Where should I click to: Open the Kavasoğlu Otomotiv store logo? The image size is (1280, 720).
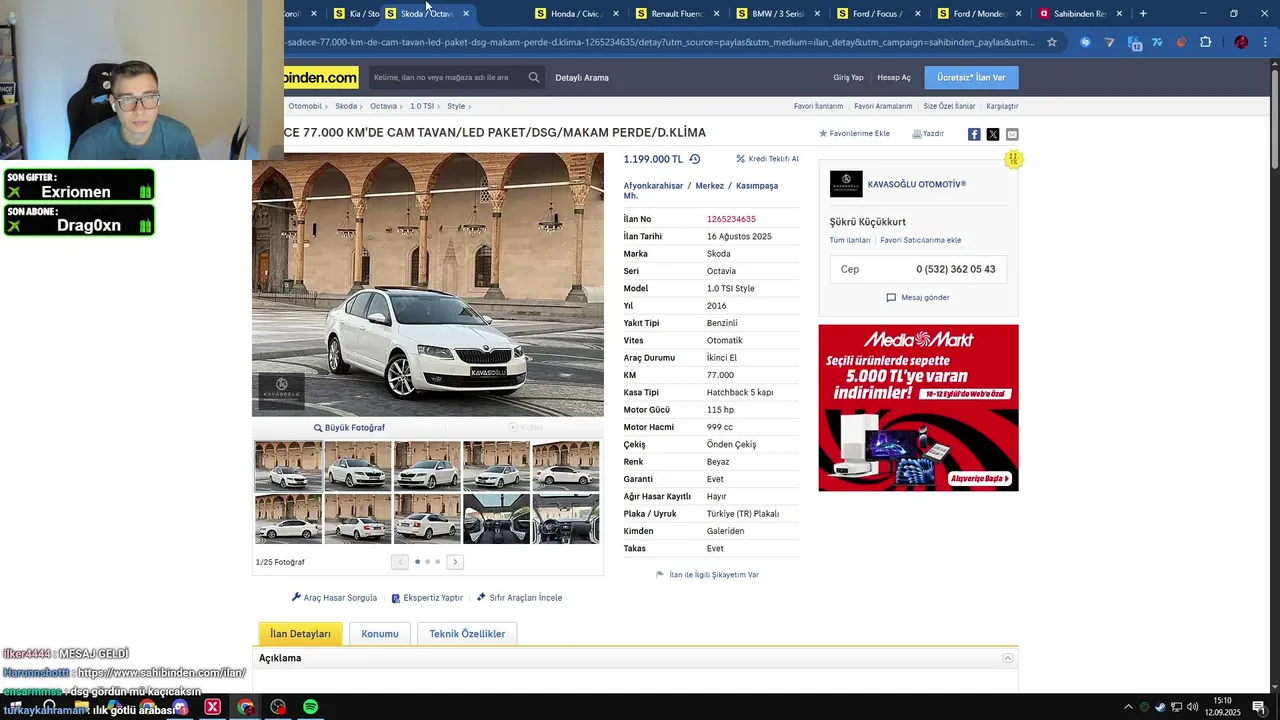(x=846, y=184)
